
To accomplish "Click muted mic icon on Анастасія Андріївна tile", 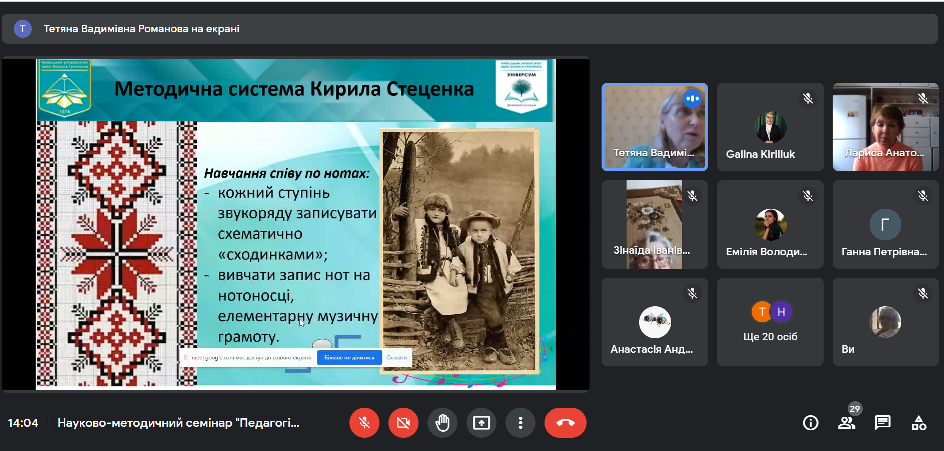I will pos(692,293).
